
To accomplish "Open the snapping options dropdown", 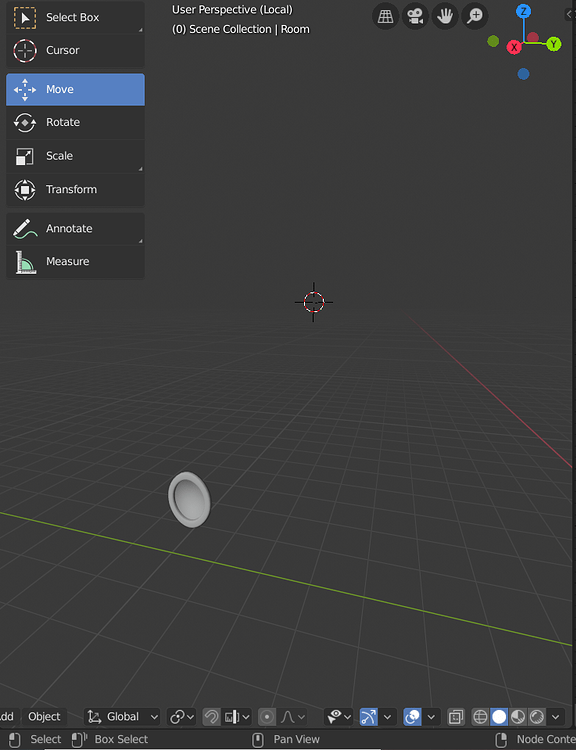I will [237, 717].
